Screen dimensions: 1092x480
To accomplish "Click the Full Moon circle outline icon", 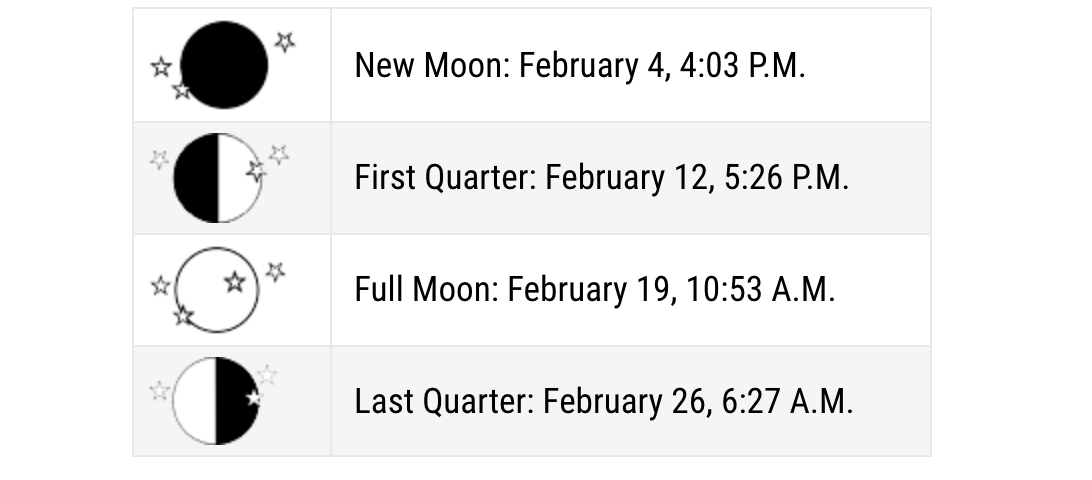I will point(217,289).
